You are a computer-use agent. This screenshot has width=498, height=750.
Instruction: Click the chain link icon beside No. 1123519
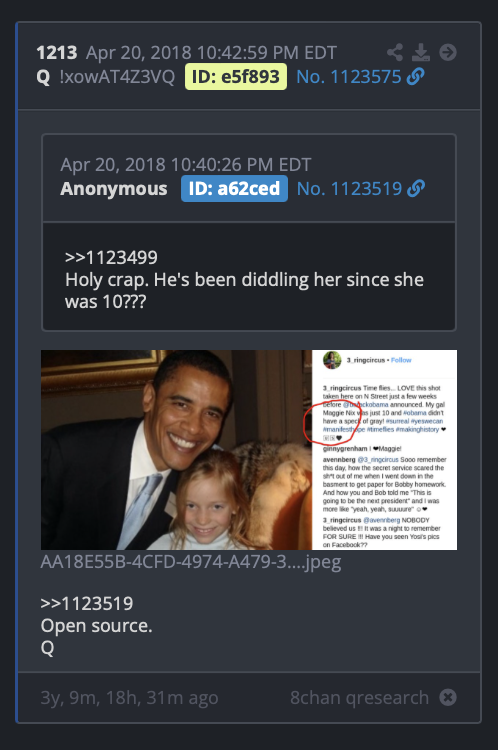pos(416,188)
